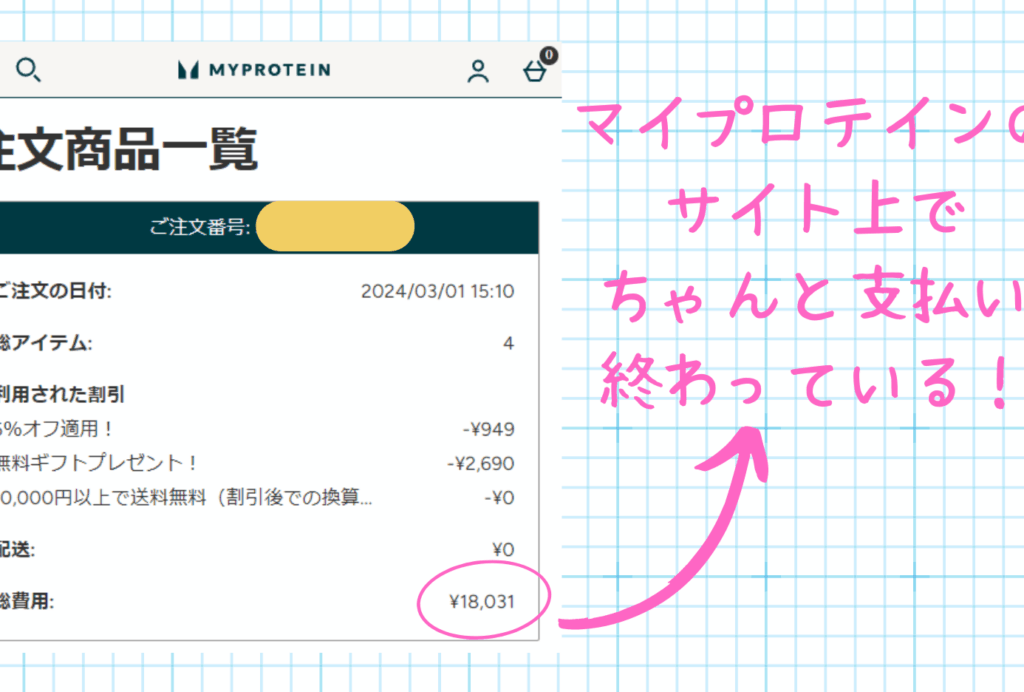
Task: Open the shopping basket icon
Action: 534,73
